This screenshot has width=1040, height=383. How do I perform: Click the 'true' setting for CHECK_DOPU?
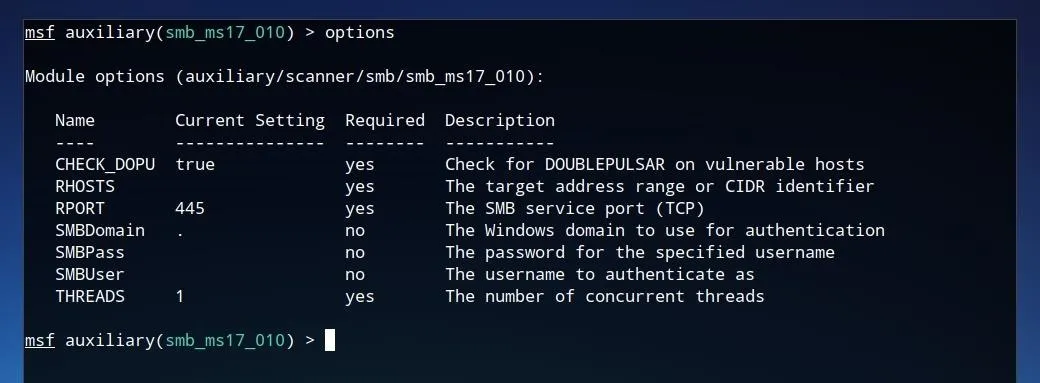click(195, 165)
